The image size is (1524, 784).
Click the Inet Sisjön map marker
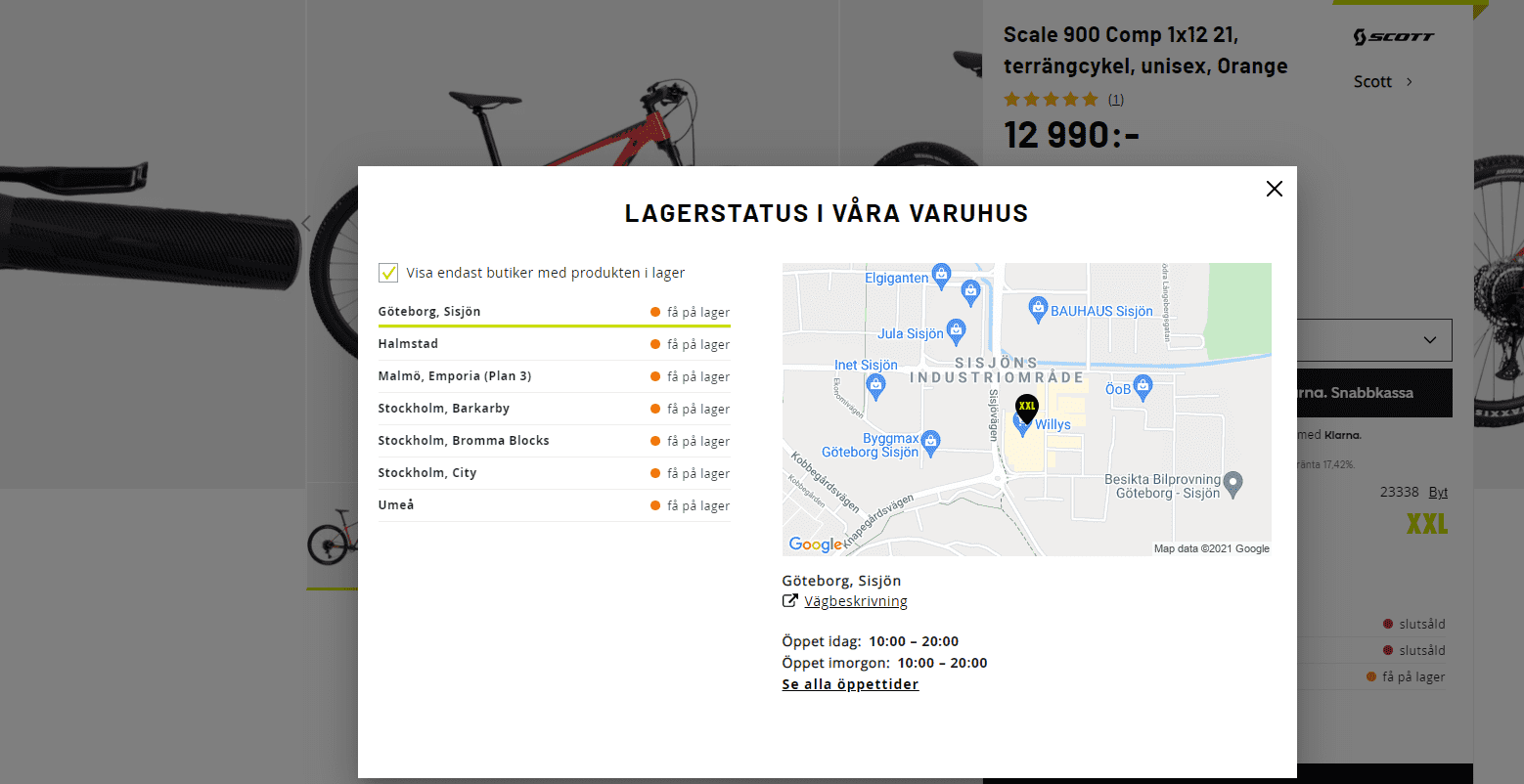875,387
